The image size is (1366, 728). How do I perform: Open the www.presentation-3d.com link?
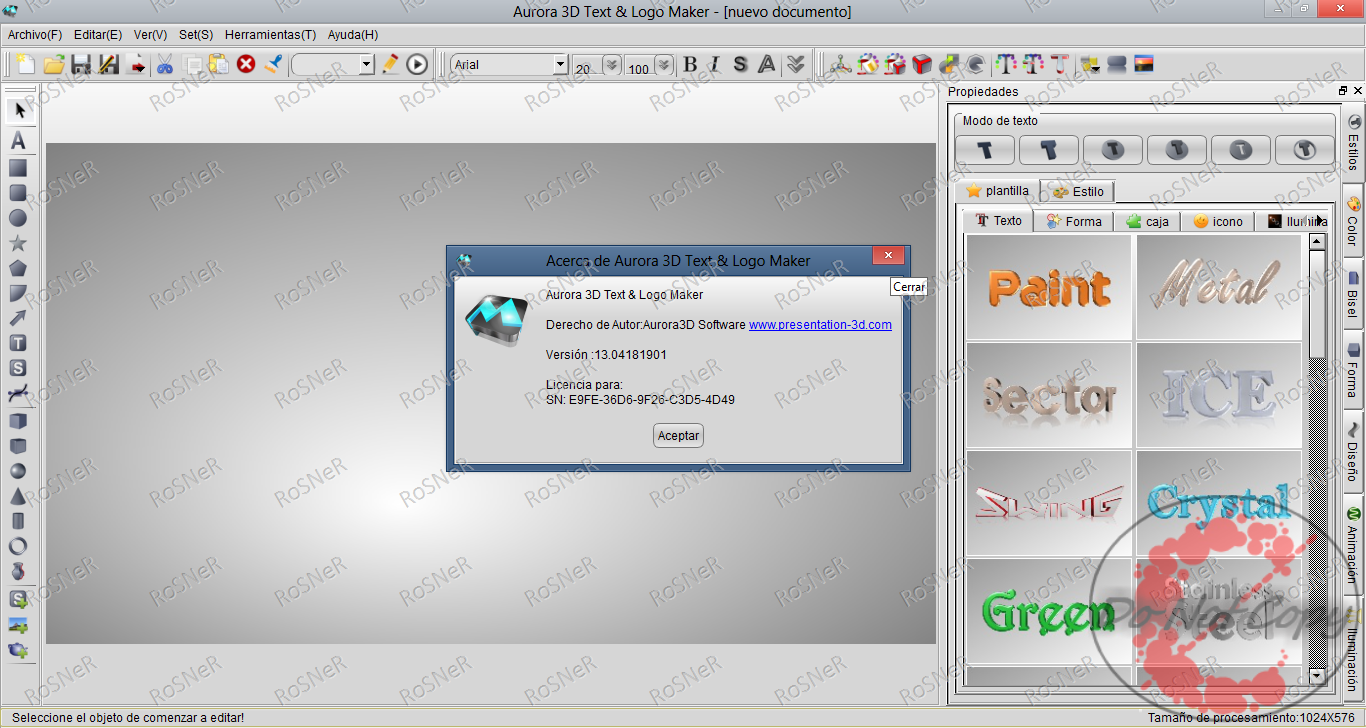820,325
